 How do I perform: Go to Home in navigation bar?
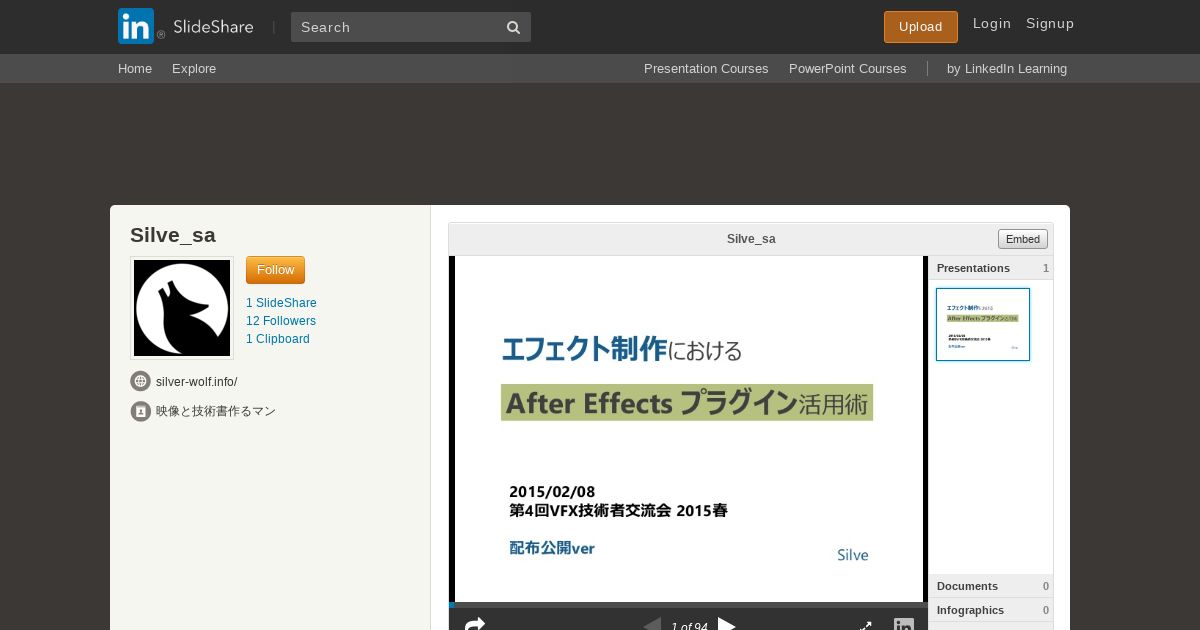tap(135, 69)
